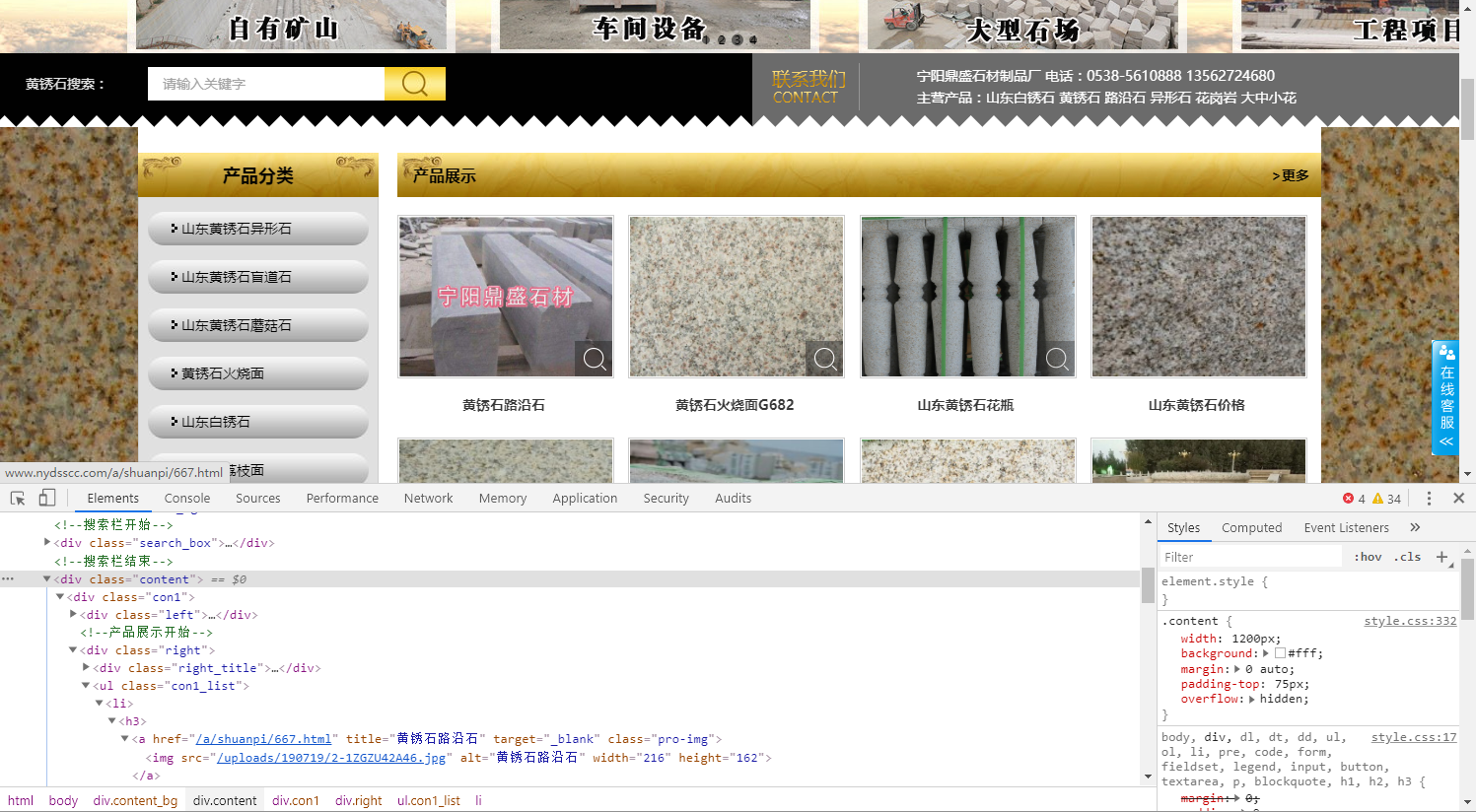
Task: Open the Application tab
Action: [x=585, y=499]
